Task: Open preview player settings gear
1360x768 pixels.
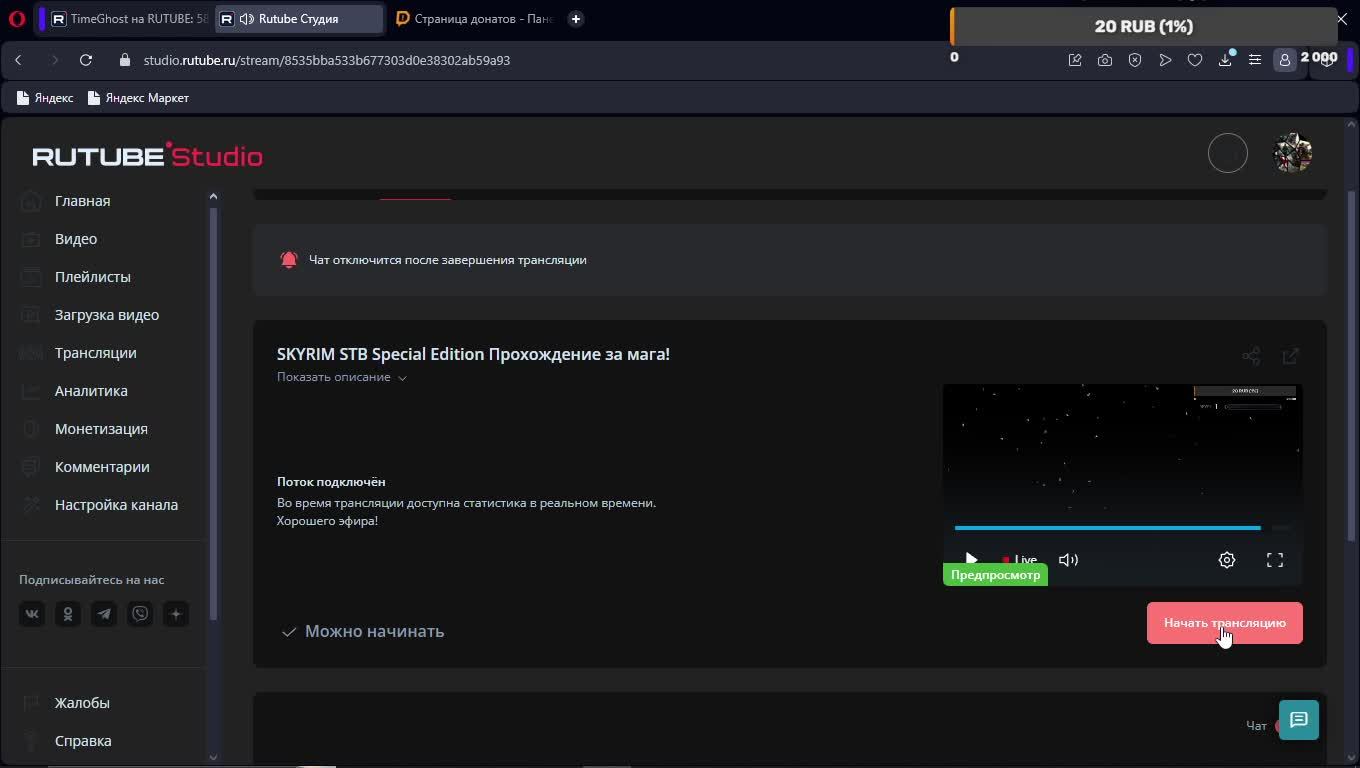Action: (1227, 560)
